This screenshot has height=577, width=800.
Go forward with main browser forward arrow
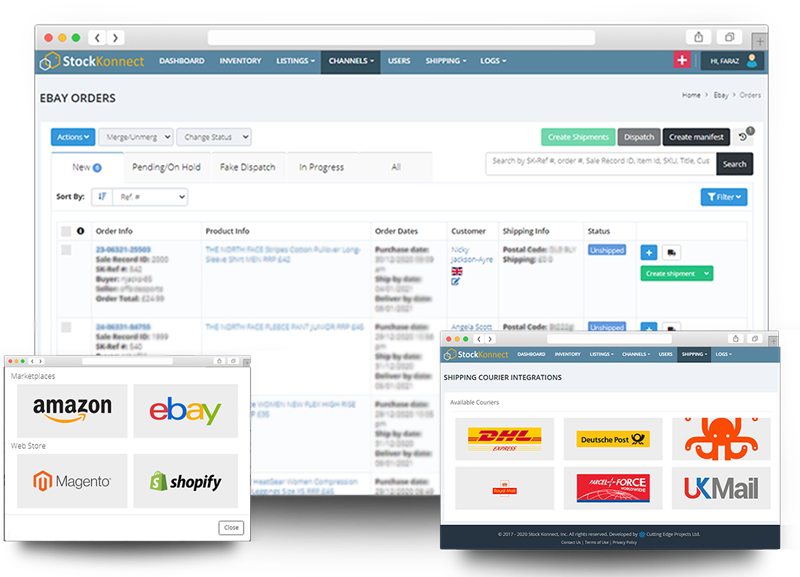116,38
